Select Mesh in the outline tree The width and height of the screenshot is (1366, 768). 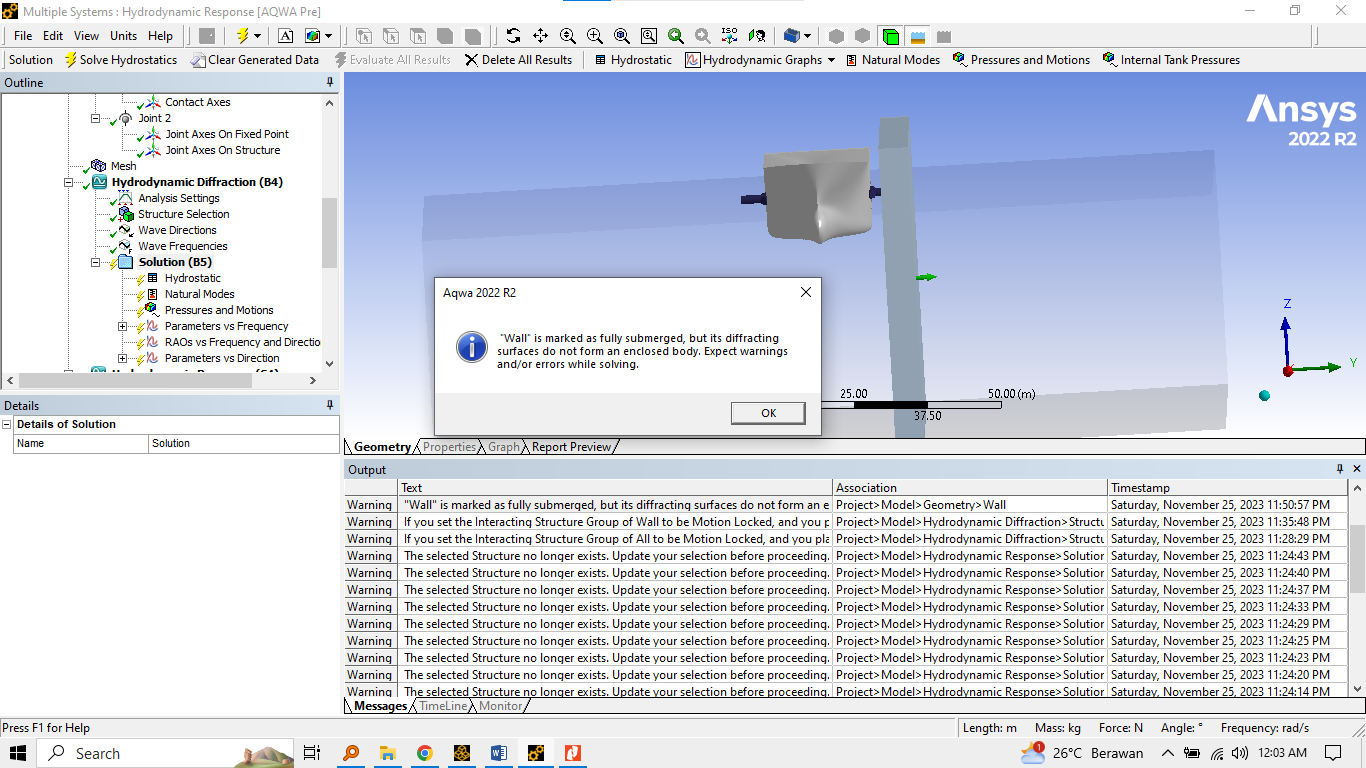click(x=123, y=166)
